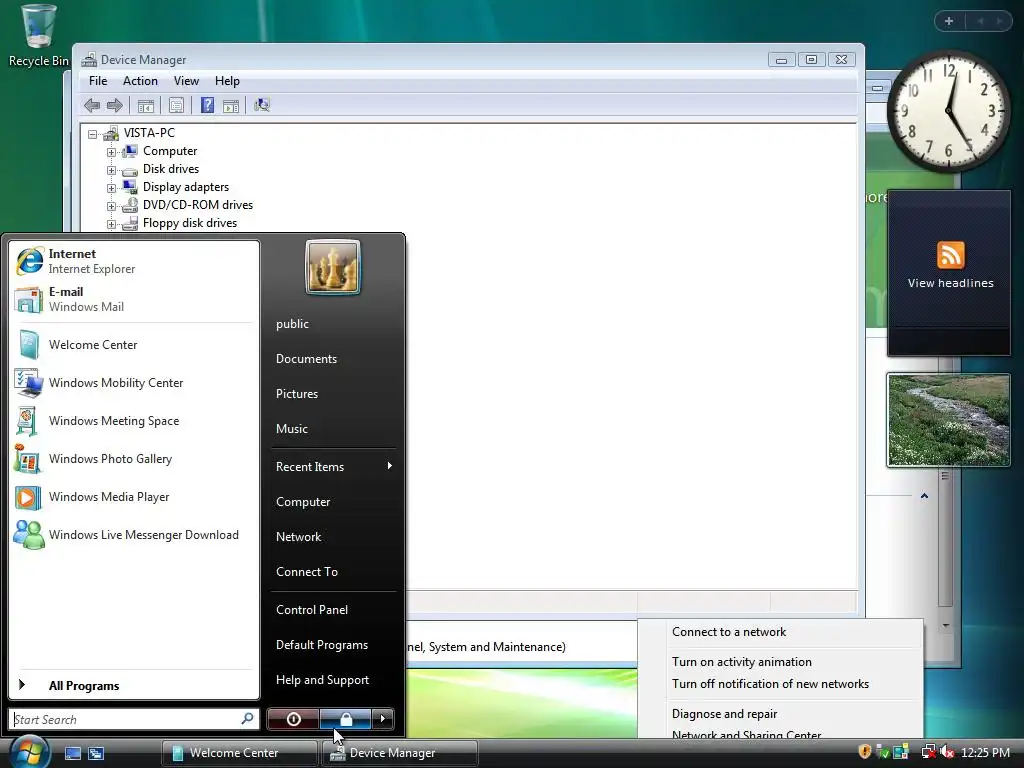Open Default Programs
This screenshot has height=768, width=1024.
click(x=333, y=645)
